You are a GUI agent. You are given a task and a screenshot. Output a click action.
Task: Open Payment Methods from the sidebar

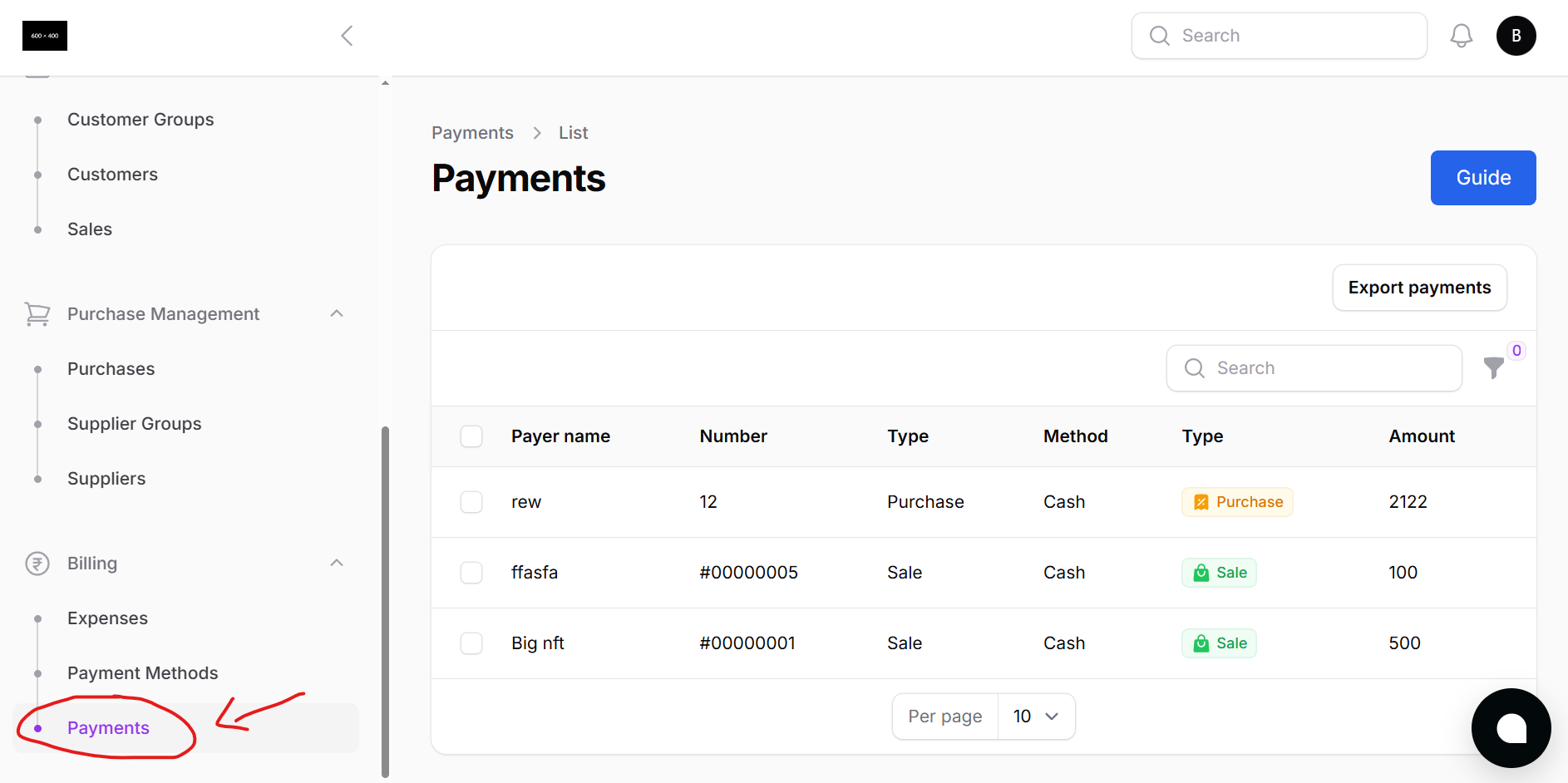click(x=142, y=672)
